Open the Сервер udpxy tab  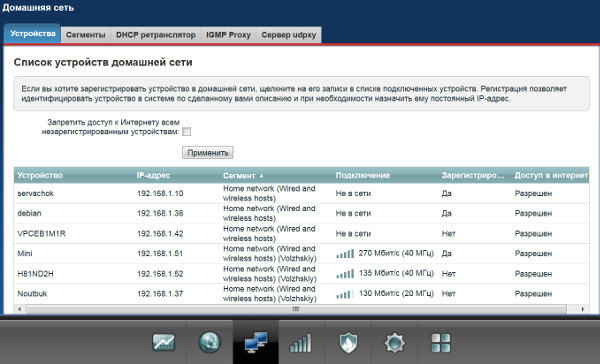289,35
